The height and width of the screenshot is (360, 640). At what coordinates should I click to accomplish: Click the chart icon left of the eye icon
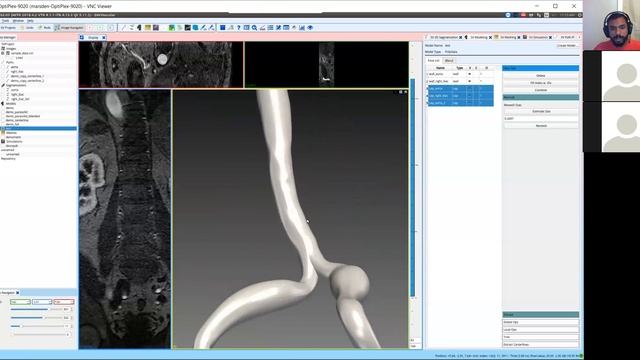[x=302, y=28]
